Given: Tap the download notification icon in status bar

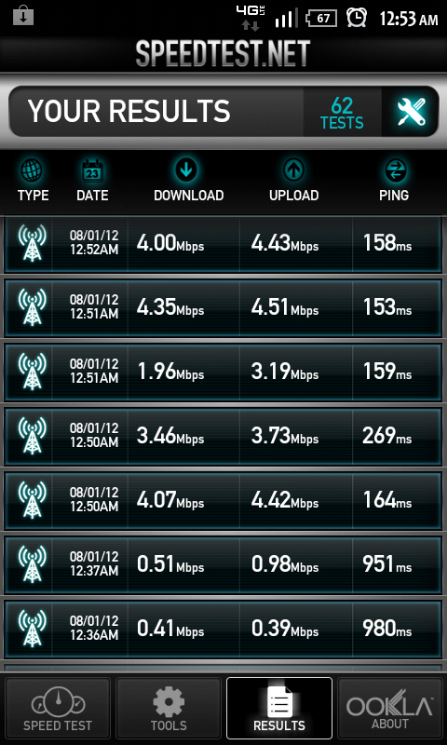Looking at the screenshot, I should tap(23, 17).
